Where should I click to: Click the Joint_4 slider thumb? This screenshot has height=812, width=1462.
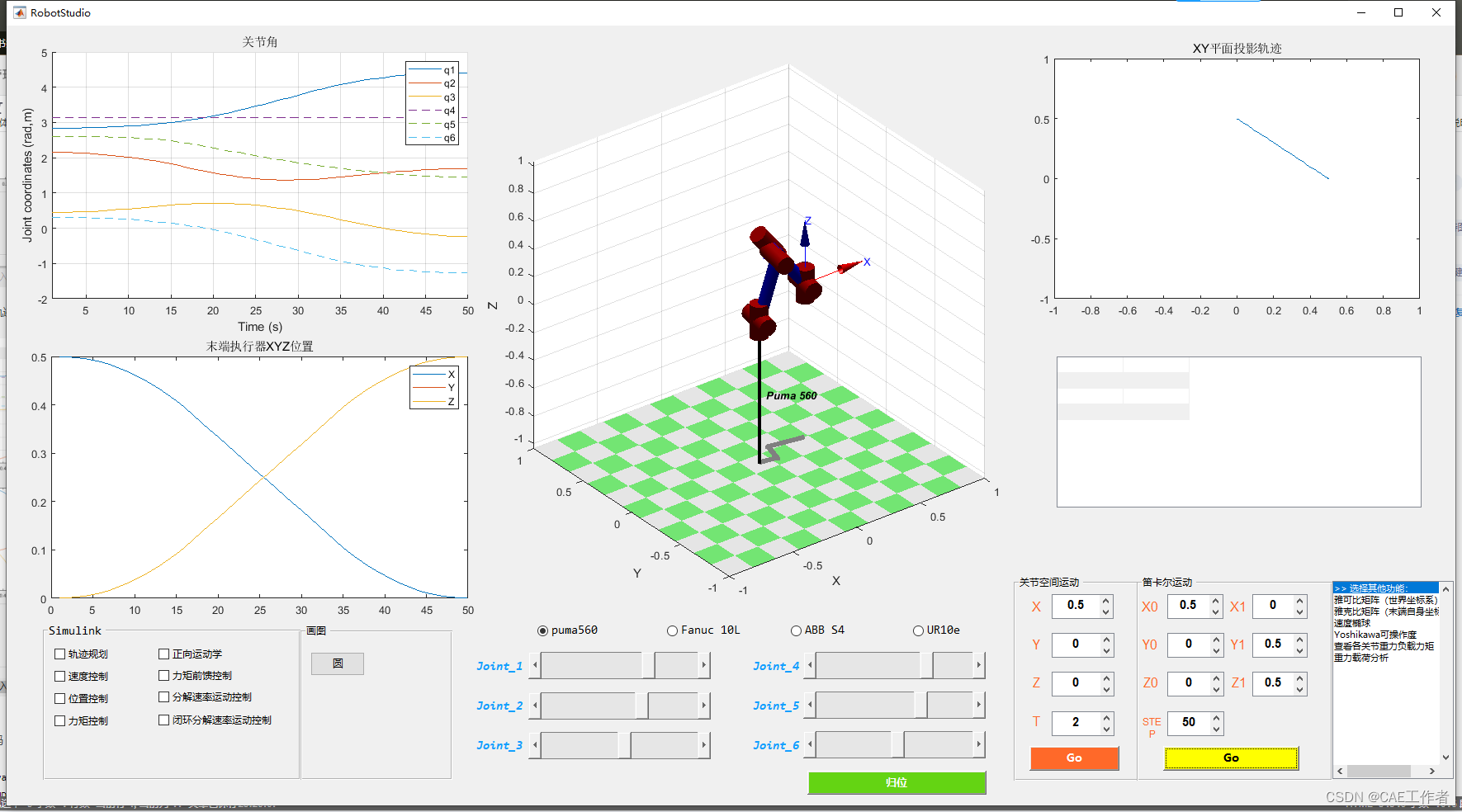[x=927, y=665]
